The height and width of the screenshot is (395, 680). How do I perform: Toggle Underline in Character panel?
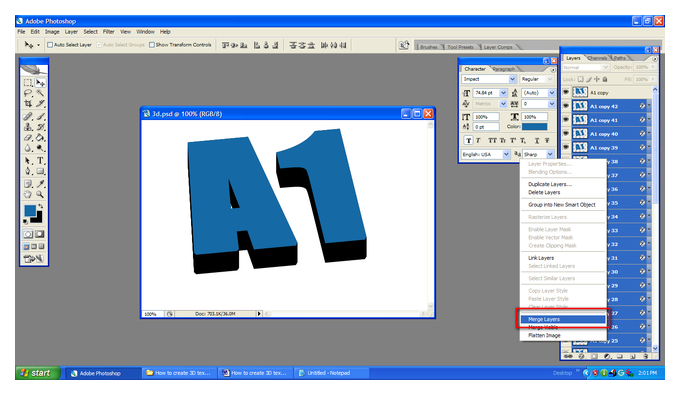pyautogui.click(x=536, y=140)
